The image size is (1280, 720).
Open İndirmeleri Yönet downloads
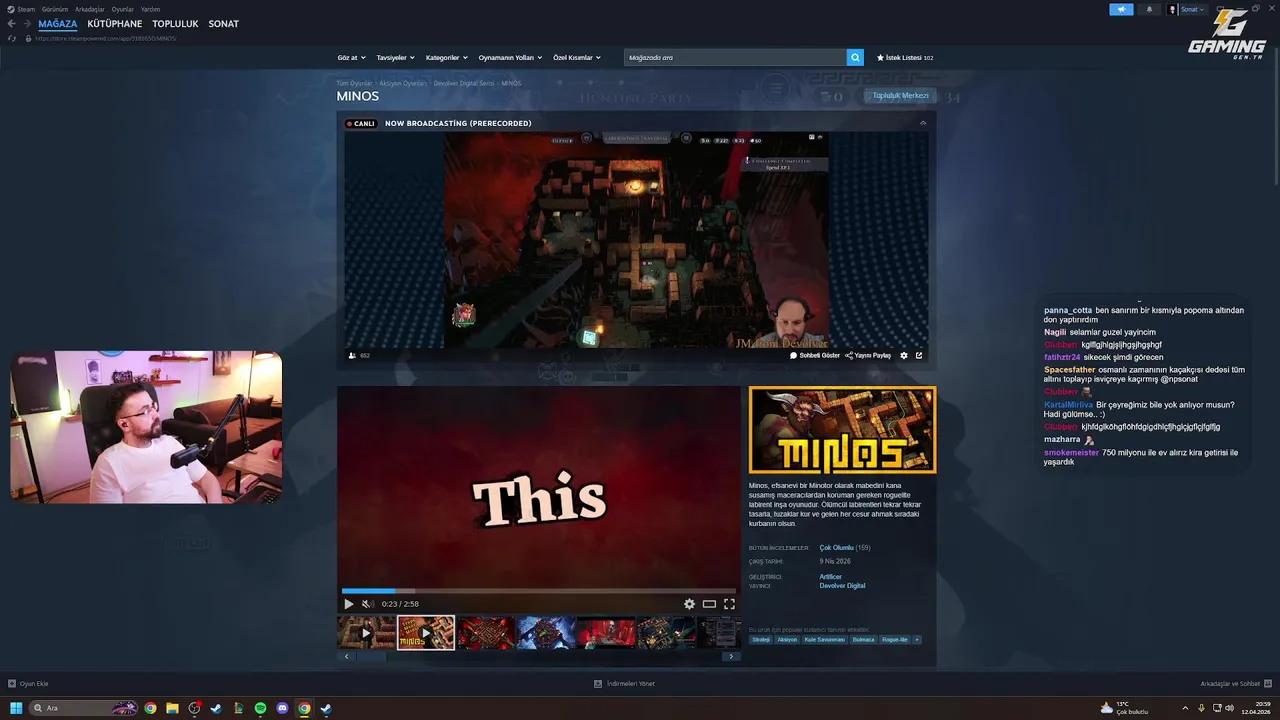tap(624, 684)
